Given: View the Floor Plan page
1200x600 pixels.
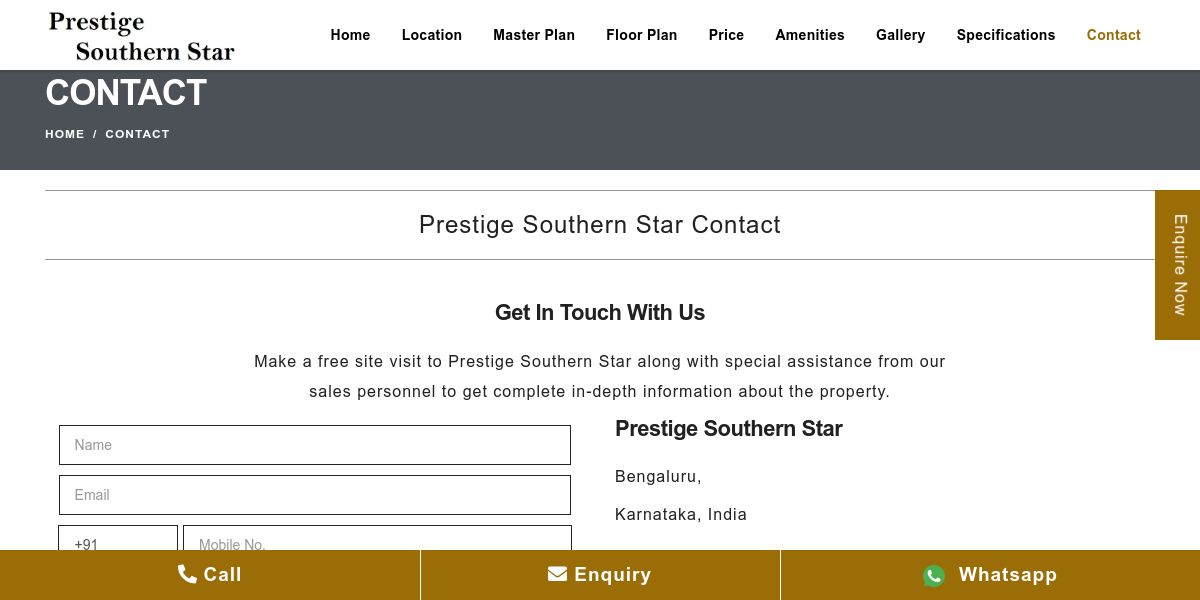Looking at the screenshot, I should (642, 35).
